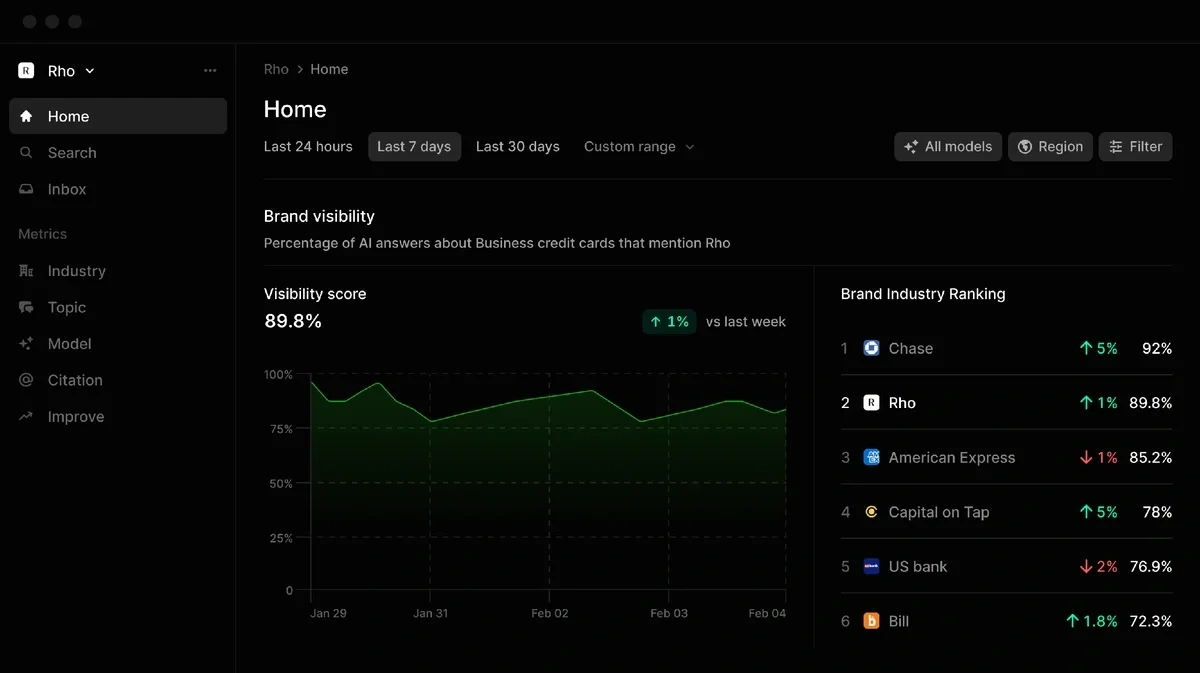Click the Rho workspace logo icon

point(25,70)
